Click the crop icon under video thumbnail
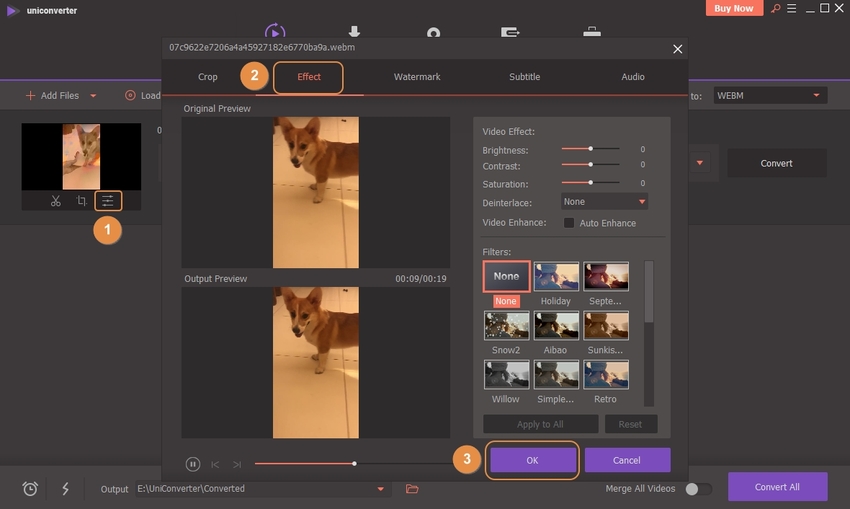The width and height of the screenshot is (850, 509). [82, 201]
